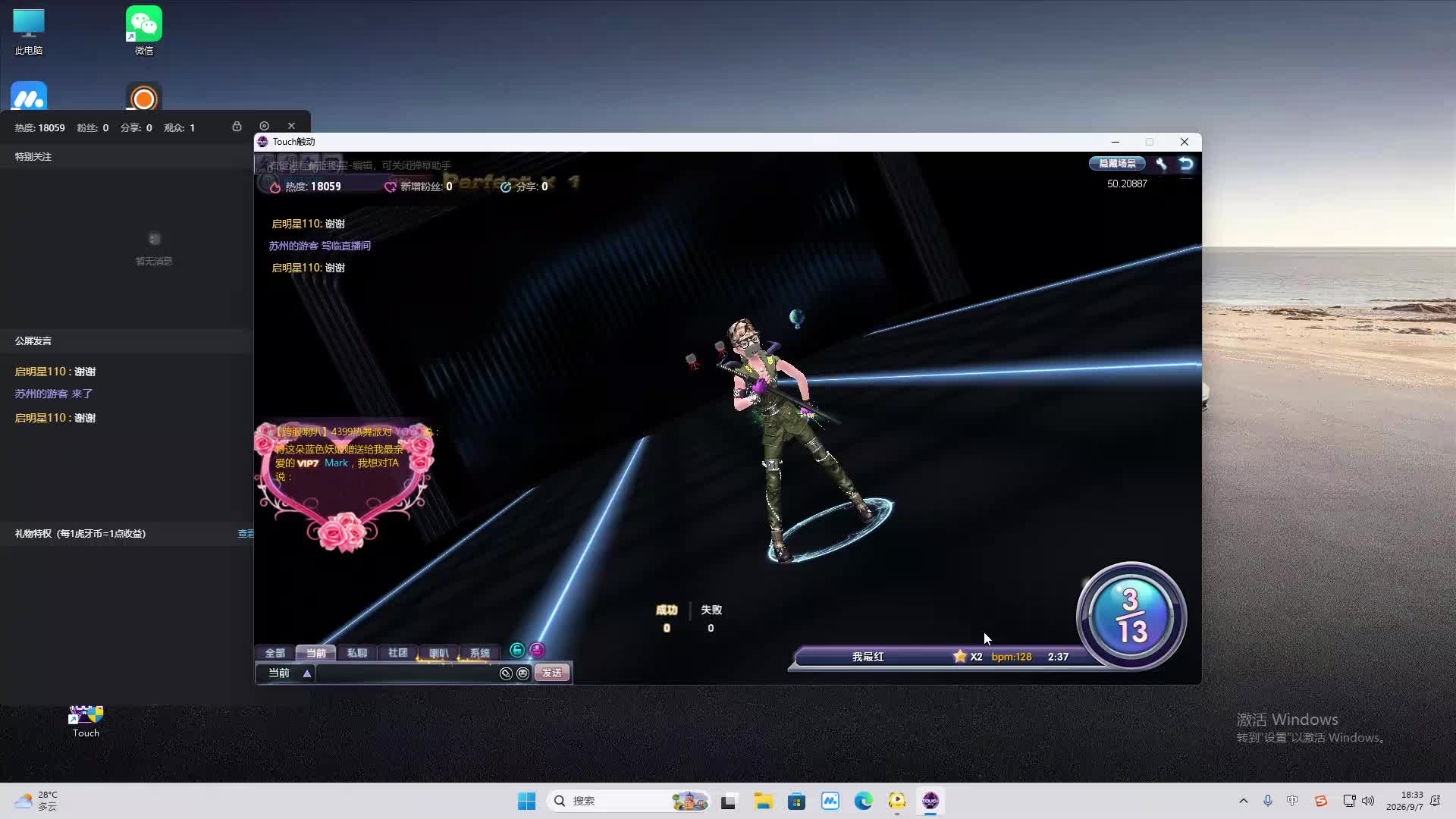Click the 50.20887 value in the game

click(1127, 184)
